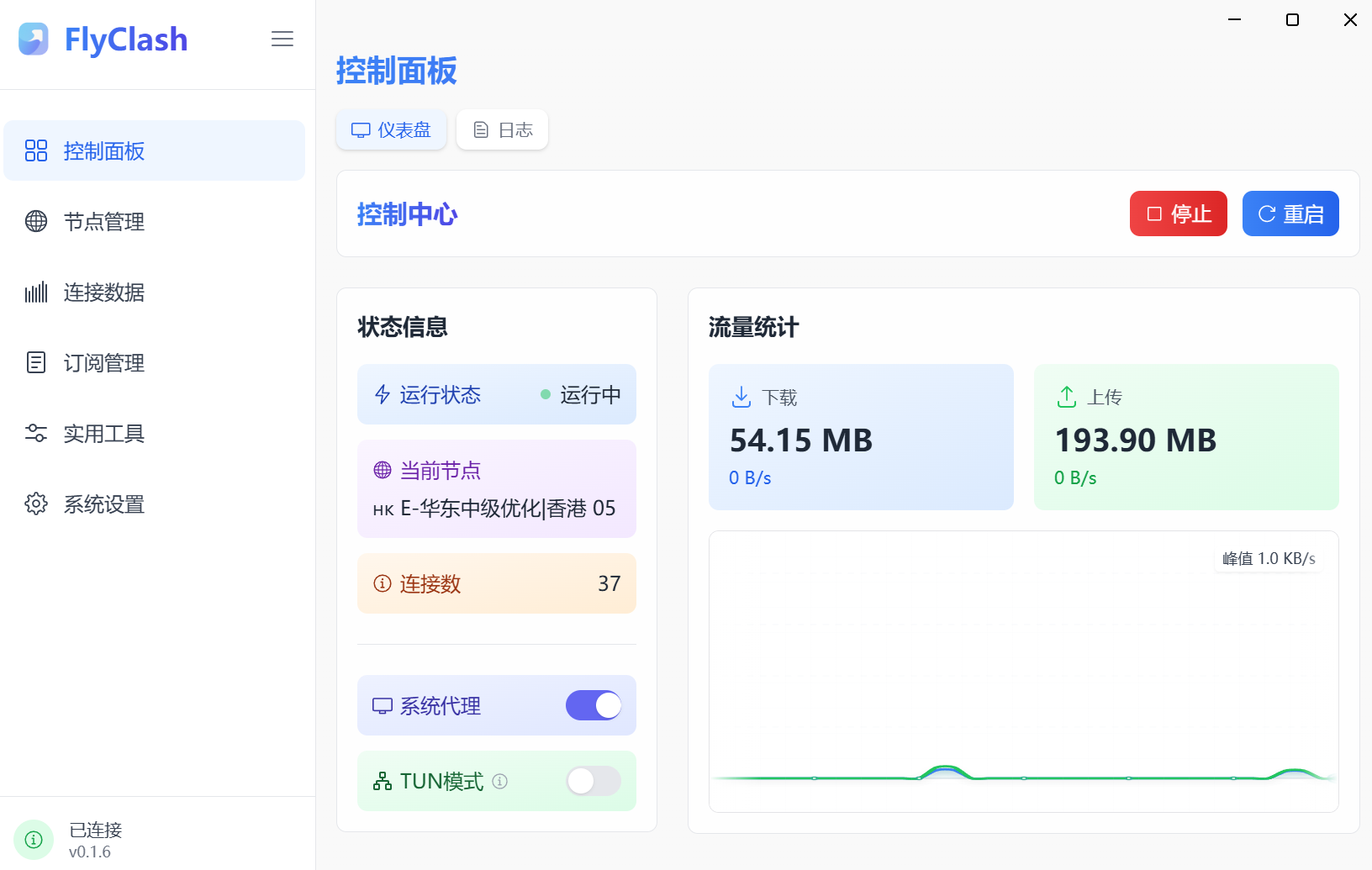Screen dimensions: 1372x870
Task: Click the globe icon beside 节点管理
Action: tap(36, 221)
